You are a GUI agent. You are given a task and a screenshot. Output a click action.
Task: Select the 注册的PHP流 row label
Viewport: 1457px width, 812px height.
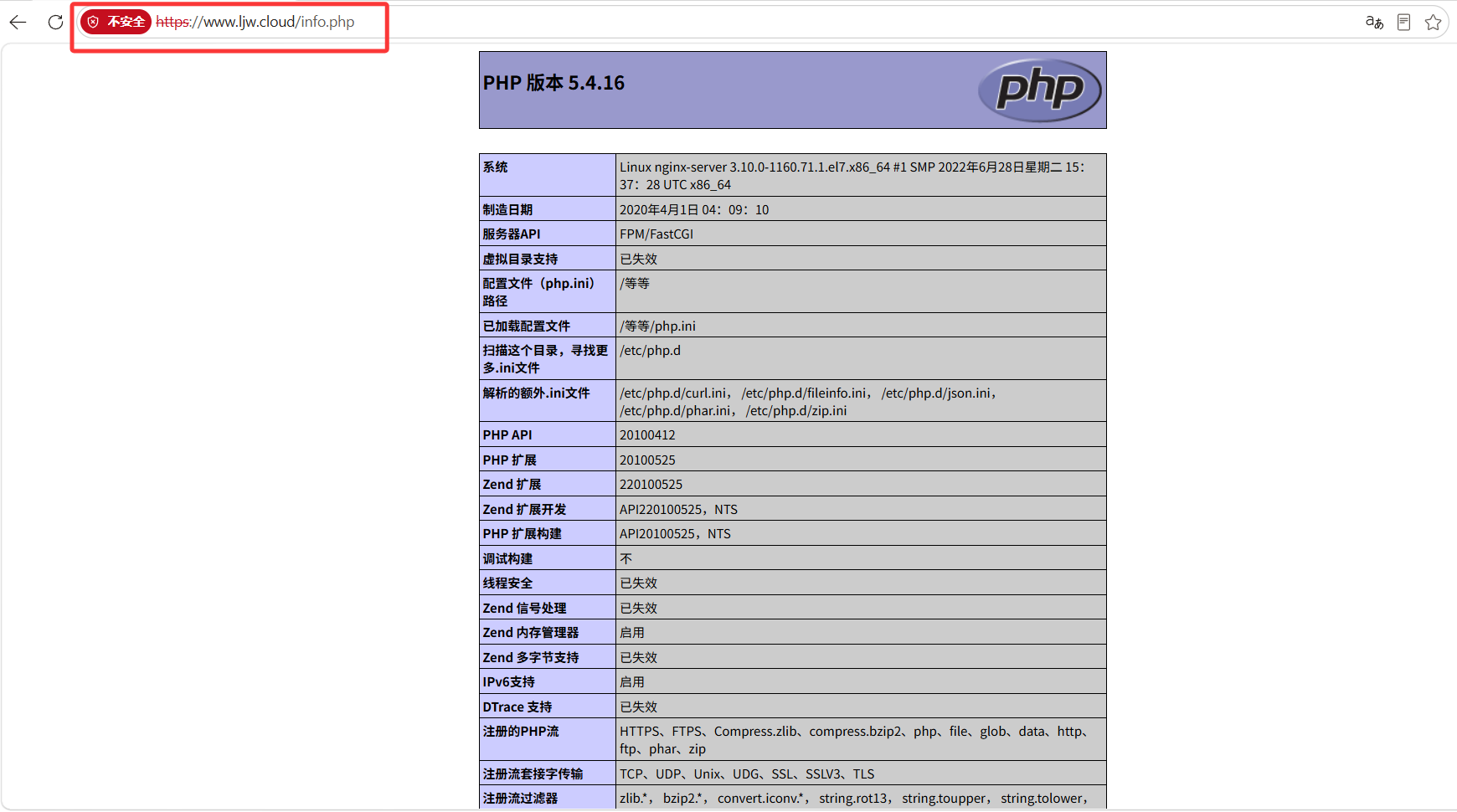click(521, 732)
